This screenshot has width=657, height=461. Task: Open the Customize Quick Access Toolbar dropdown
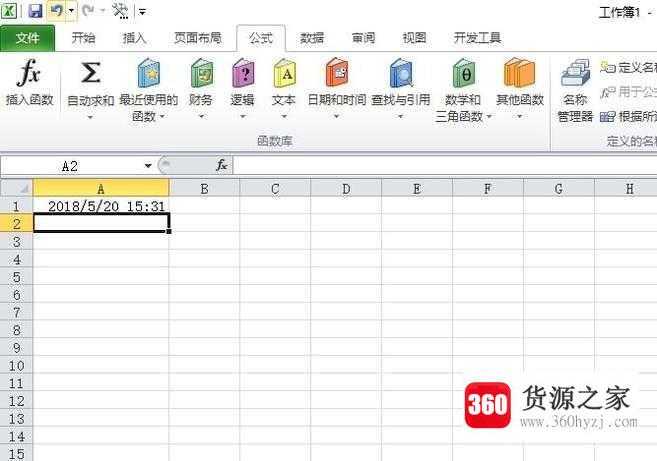pos(142,12)
